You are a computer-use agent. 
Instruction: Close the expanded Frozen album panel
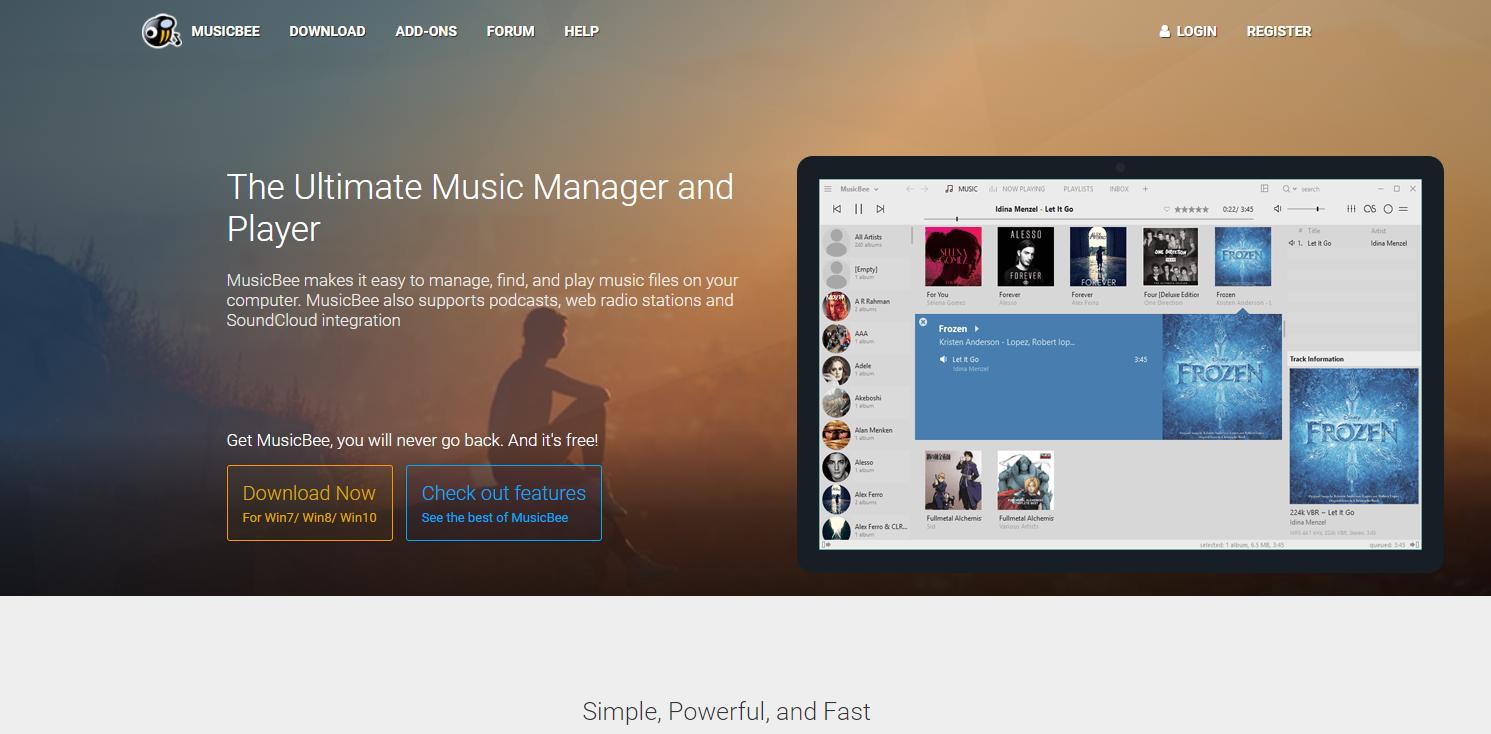(x=923, y=322)
